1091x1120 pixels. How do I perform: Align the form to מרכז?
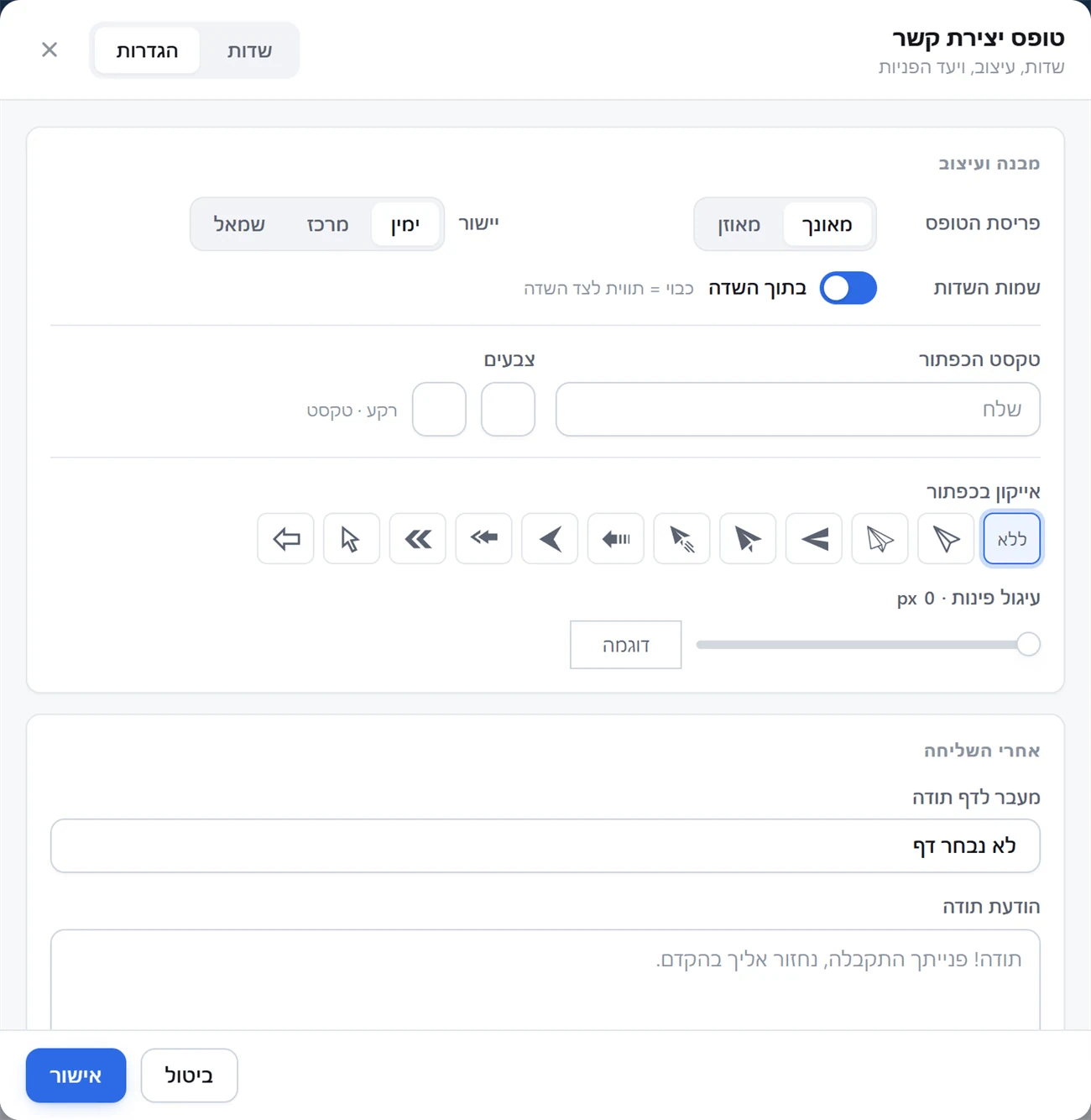pyautogui.click(x=327, y=224)
